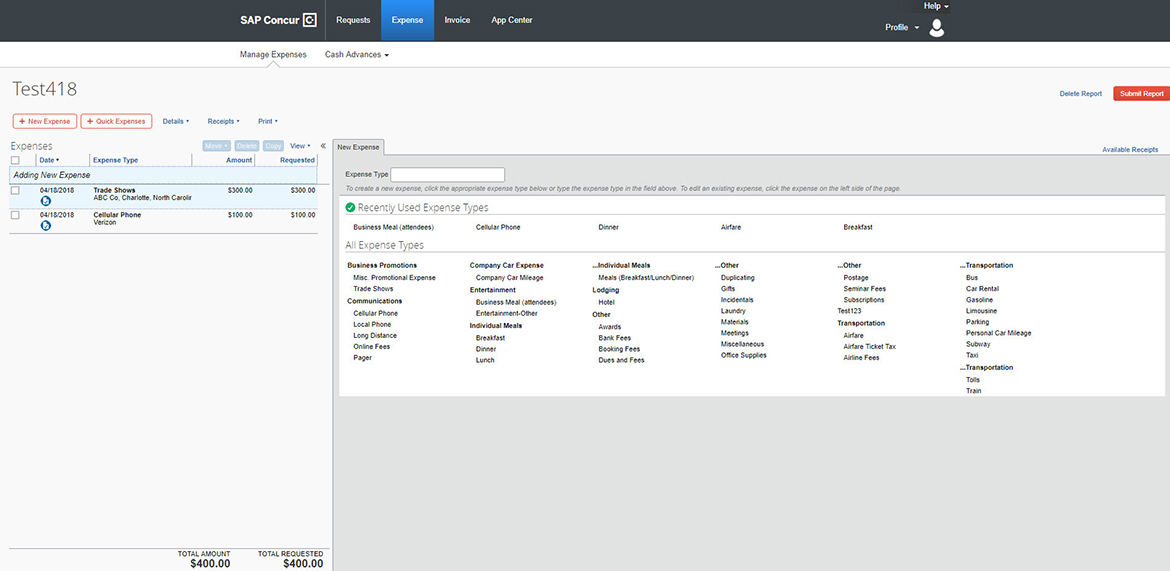Select Hotel under Lodging expense types

pos(606,302)
